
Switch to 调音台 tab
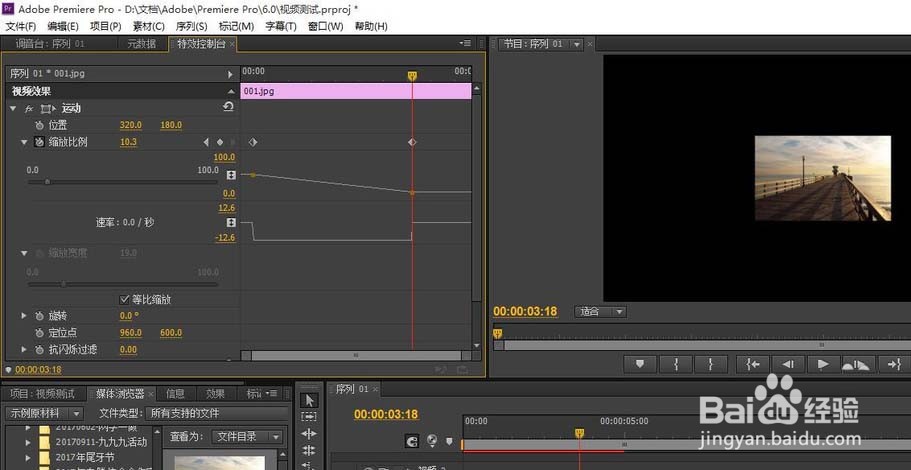50,44
